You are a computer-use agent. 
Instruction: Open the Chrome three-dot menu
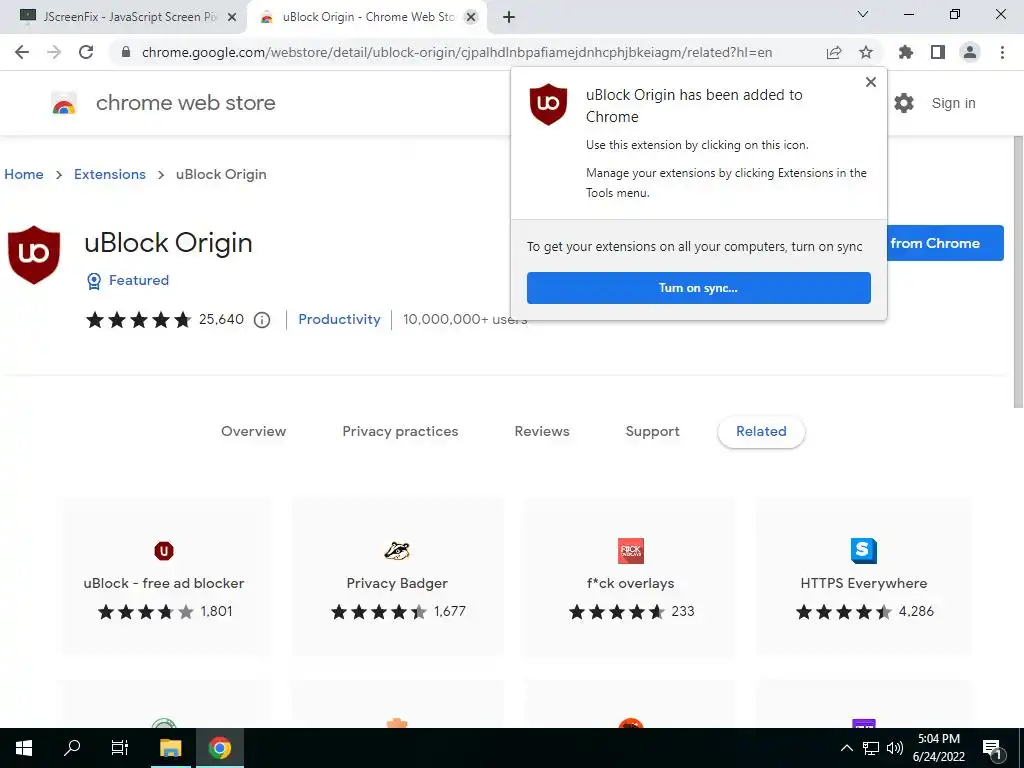click(x=1002, y=52)
